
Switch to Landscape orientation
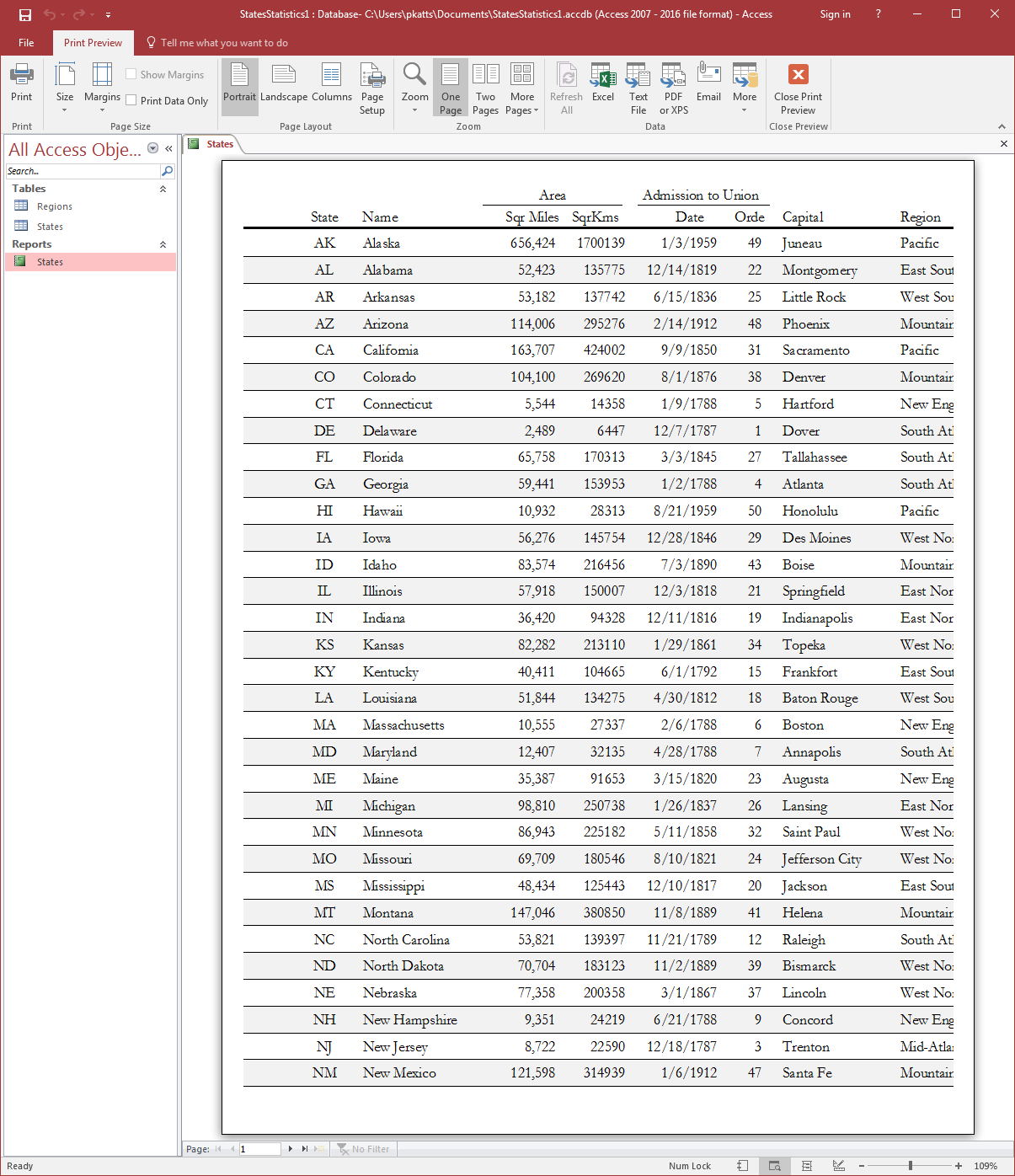pos(284,83)
